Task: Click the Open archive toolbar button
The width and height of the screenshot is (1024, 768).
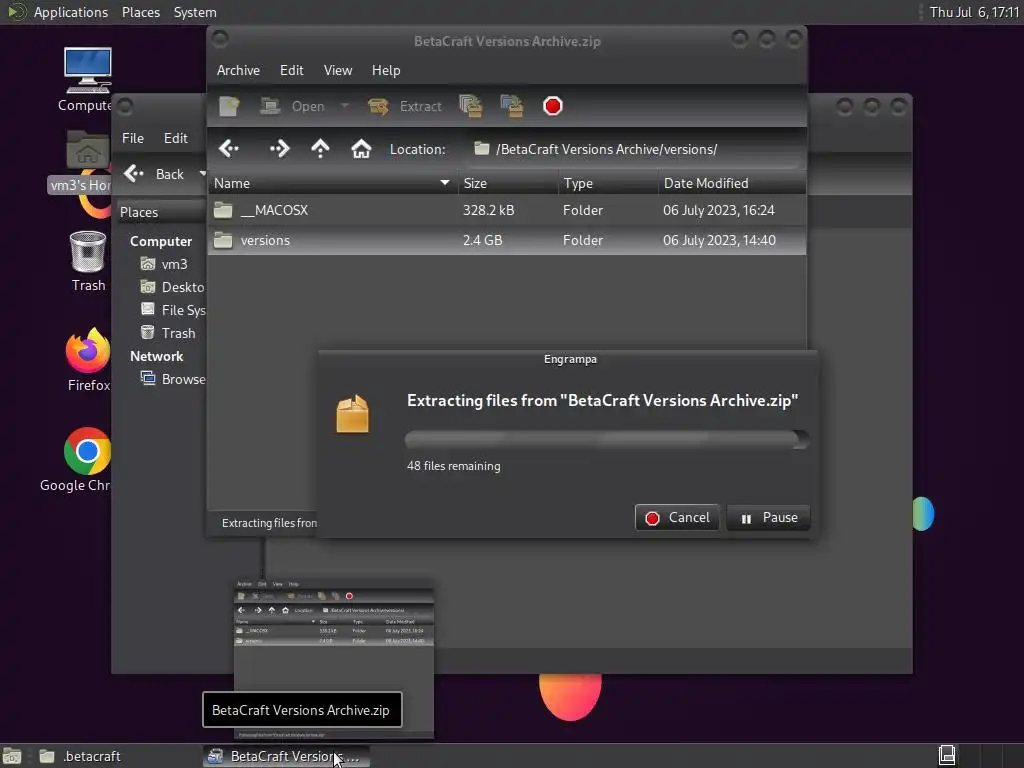Action: point(291,106)
